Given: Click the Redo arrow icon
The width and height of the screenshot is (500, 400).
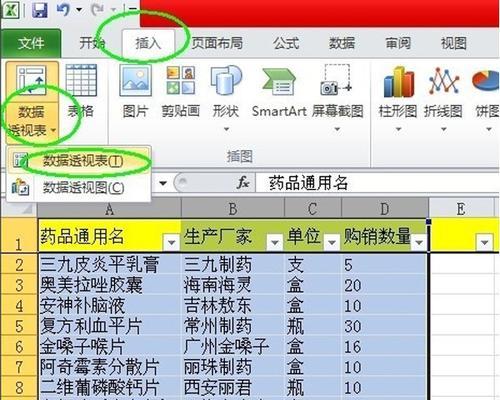Looking at the screenshot, I should tap(98, 9).
